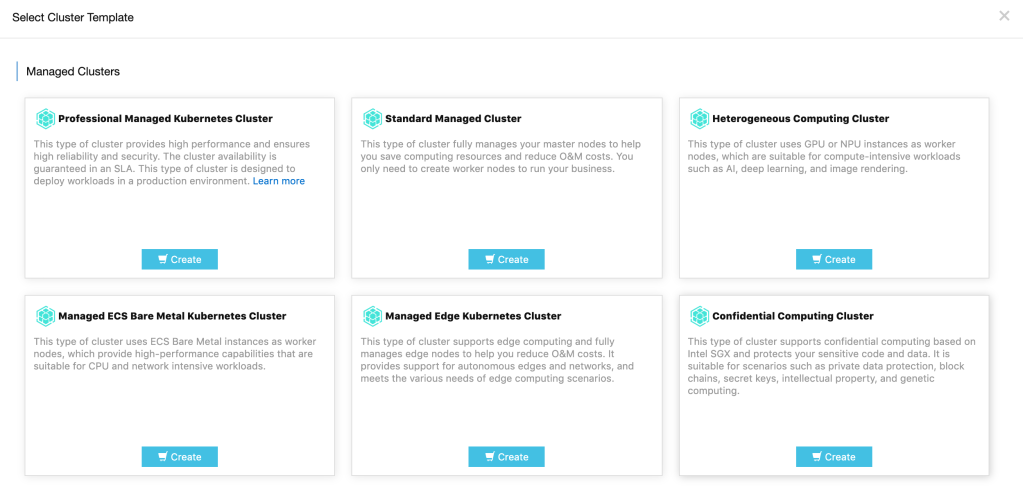This screenshot has width=1023, height=494.
Task: Select the Standard Managed Cluster title
Action: coord(453,119)
